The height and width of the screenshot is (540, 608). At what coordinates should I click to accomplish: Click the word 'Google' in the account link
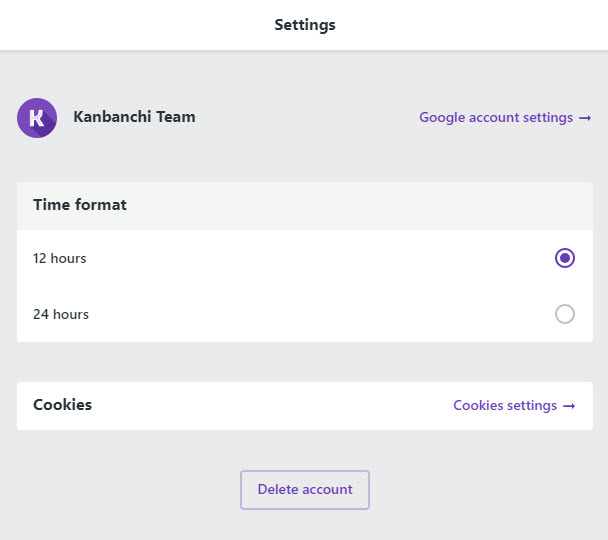tap(442, 117)
